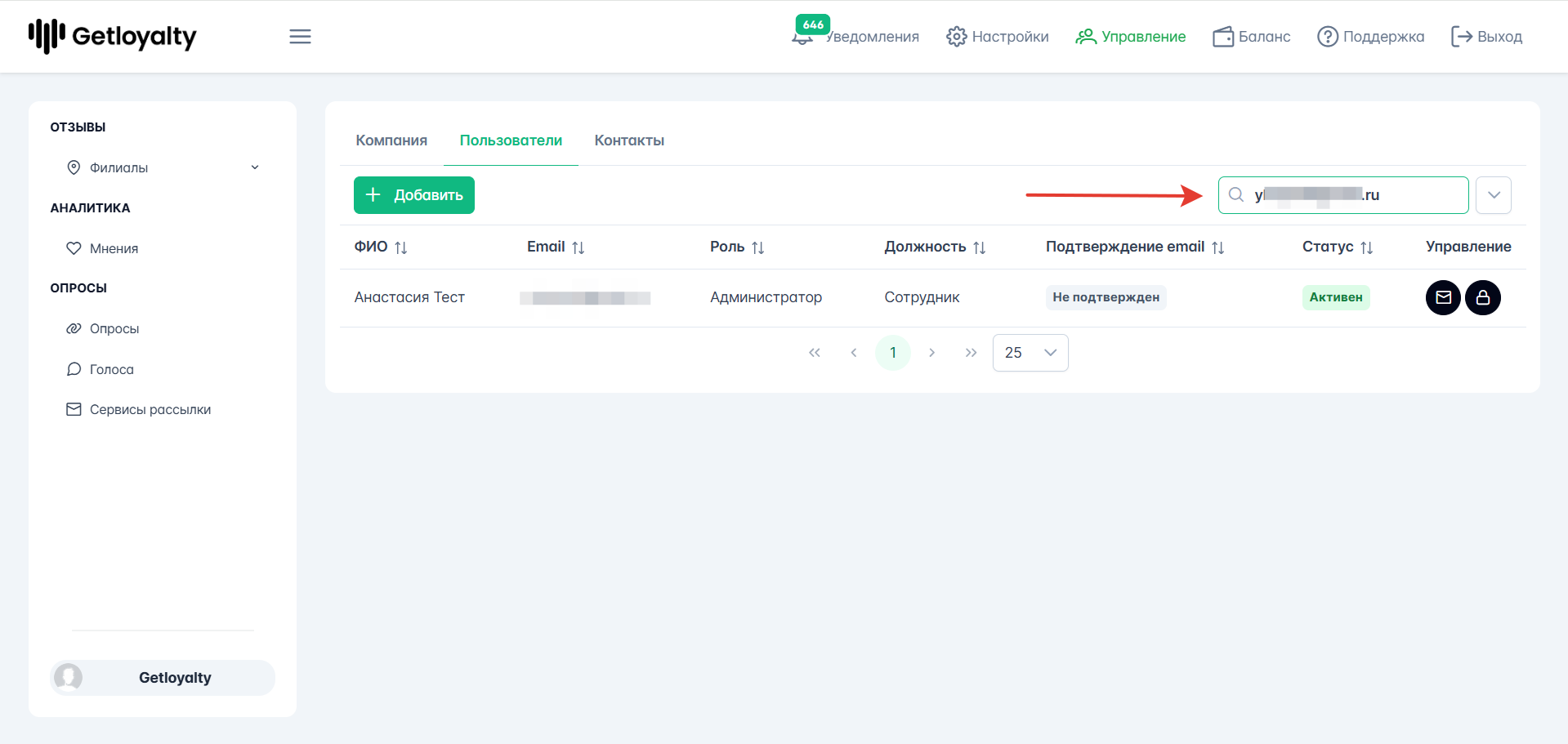Switch to the Компания tab
Viewport: 1568px width, 744px height.
coord(391,140)
